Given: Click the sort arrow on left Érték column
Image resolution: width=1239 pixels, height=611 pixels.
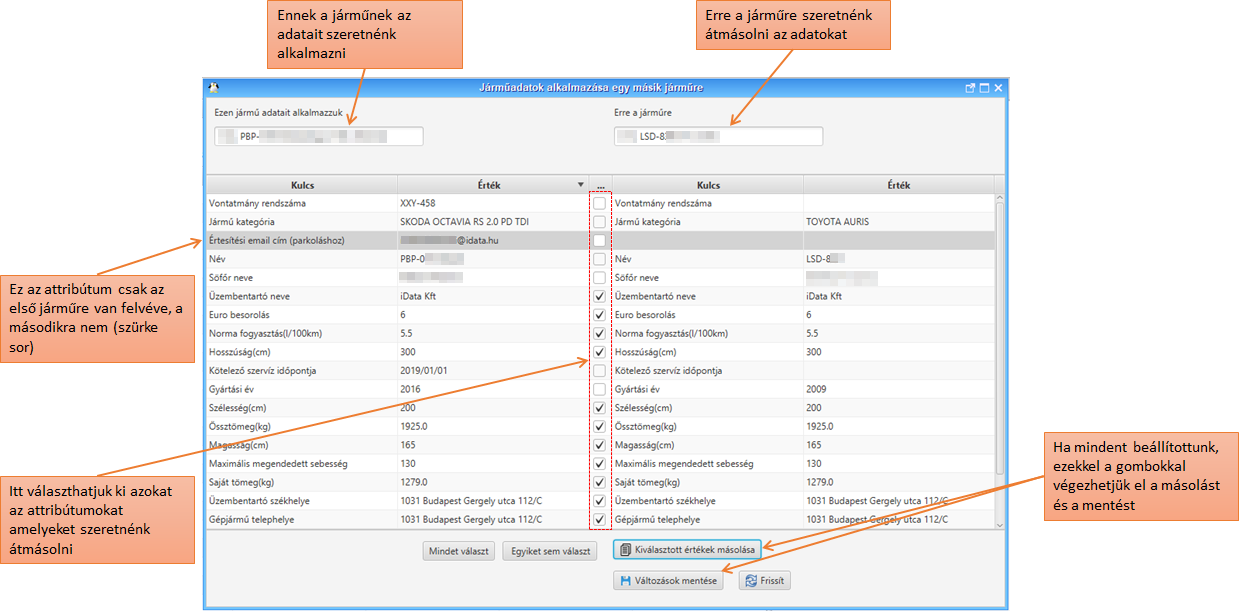Looking at the screenshot, I should [x=581, y=185].
